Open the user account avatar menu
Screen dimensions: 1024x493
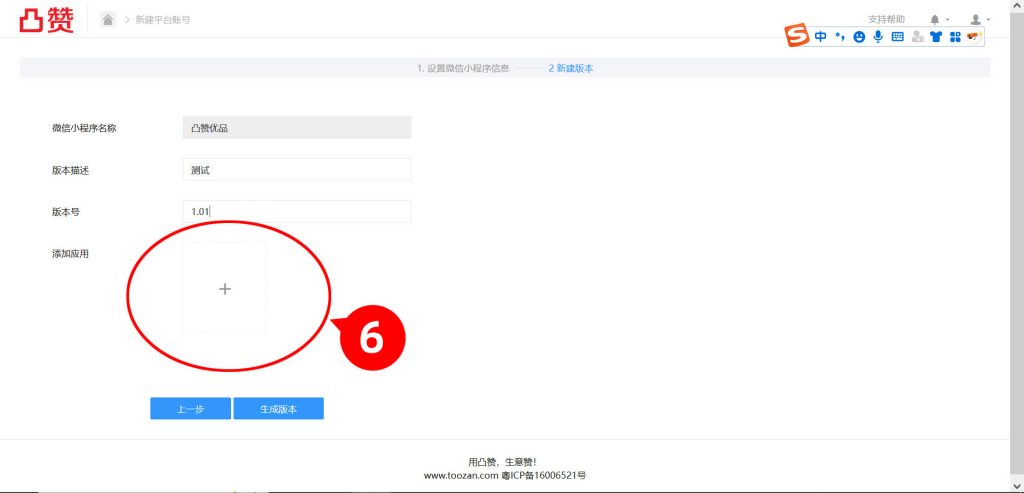[976, 20]
